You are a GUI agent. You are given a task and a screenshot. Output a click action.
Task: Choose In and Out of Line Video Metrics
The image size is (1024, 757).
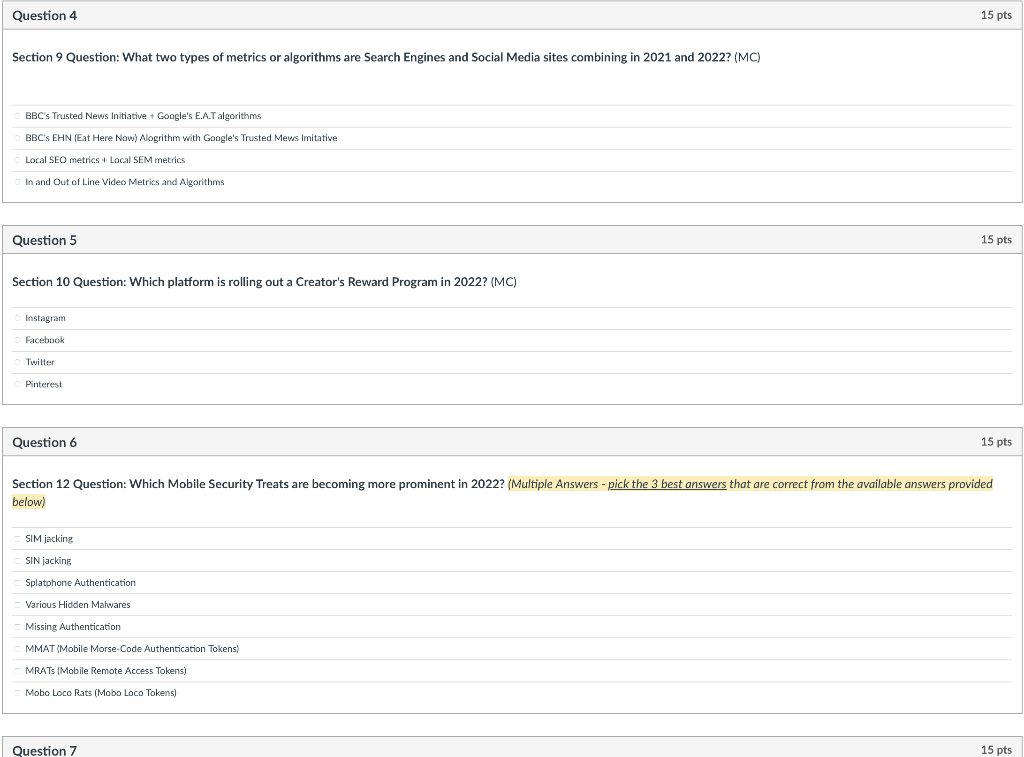click(x=18, y=182)
